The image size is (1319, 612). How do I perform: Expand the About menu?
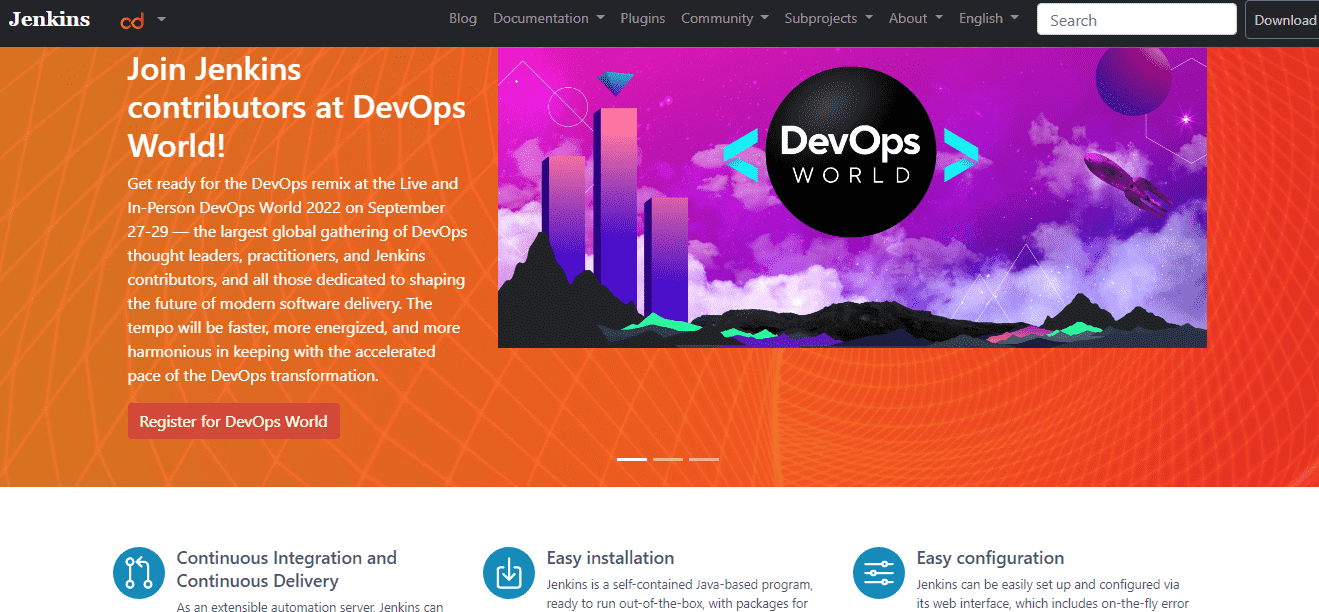pos(916,18)
